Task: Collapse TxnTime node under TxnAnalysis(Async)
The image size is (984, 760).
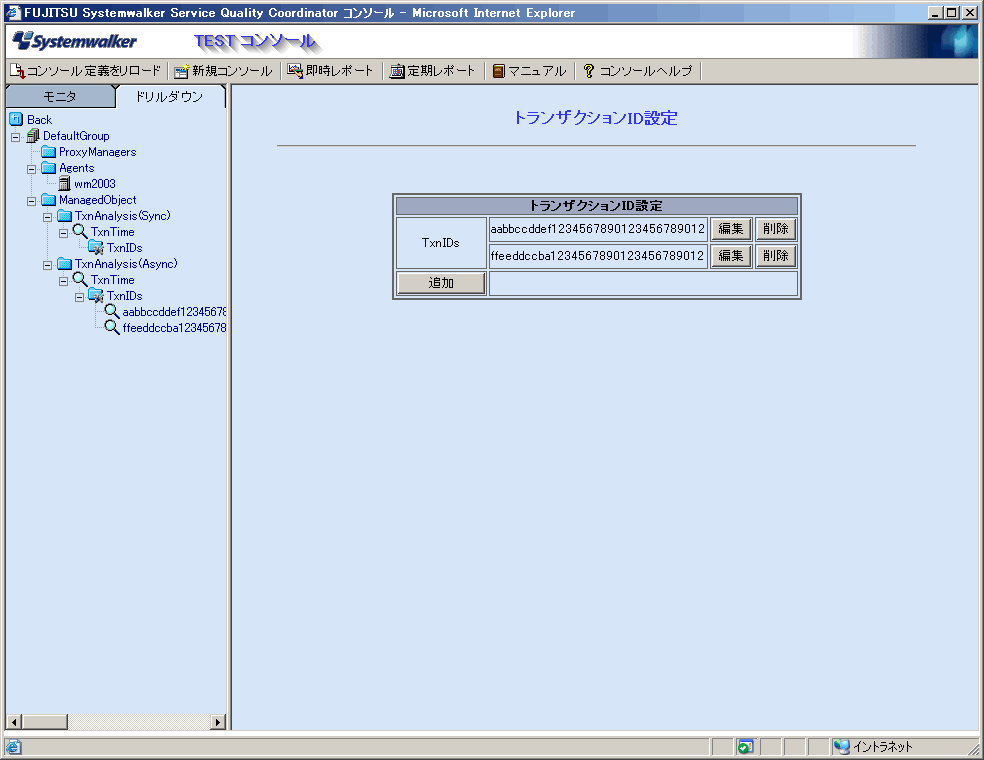Action: 63,282
